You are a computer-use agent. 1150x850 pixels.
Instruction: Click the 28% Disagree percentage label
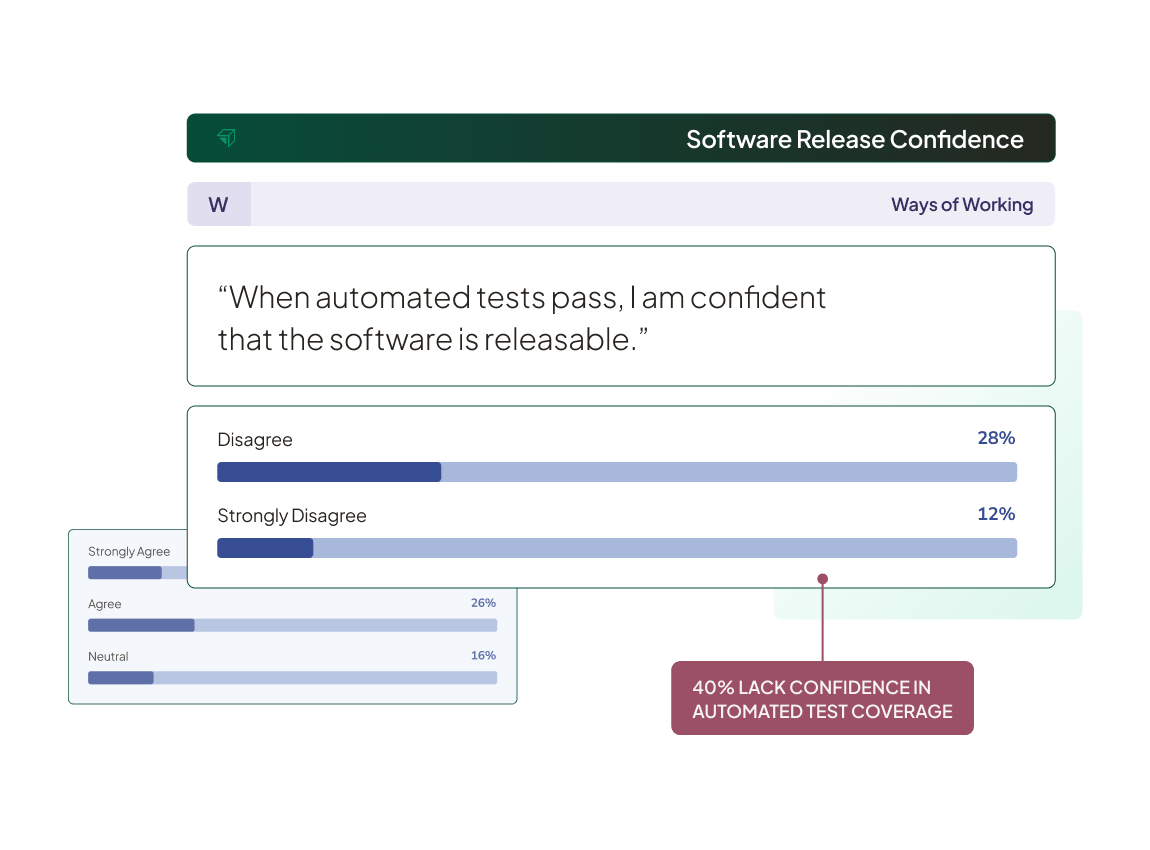coord(996,438)
